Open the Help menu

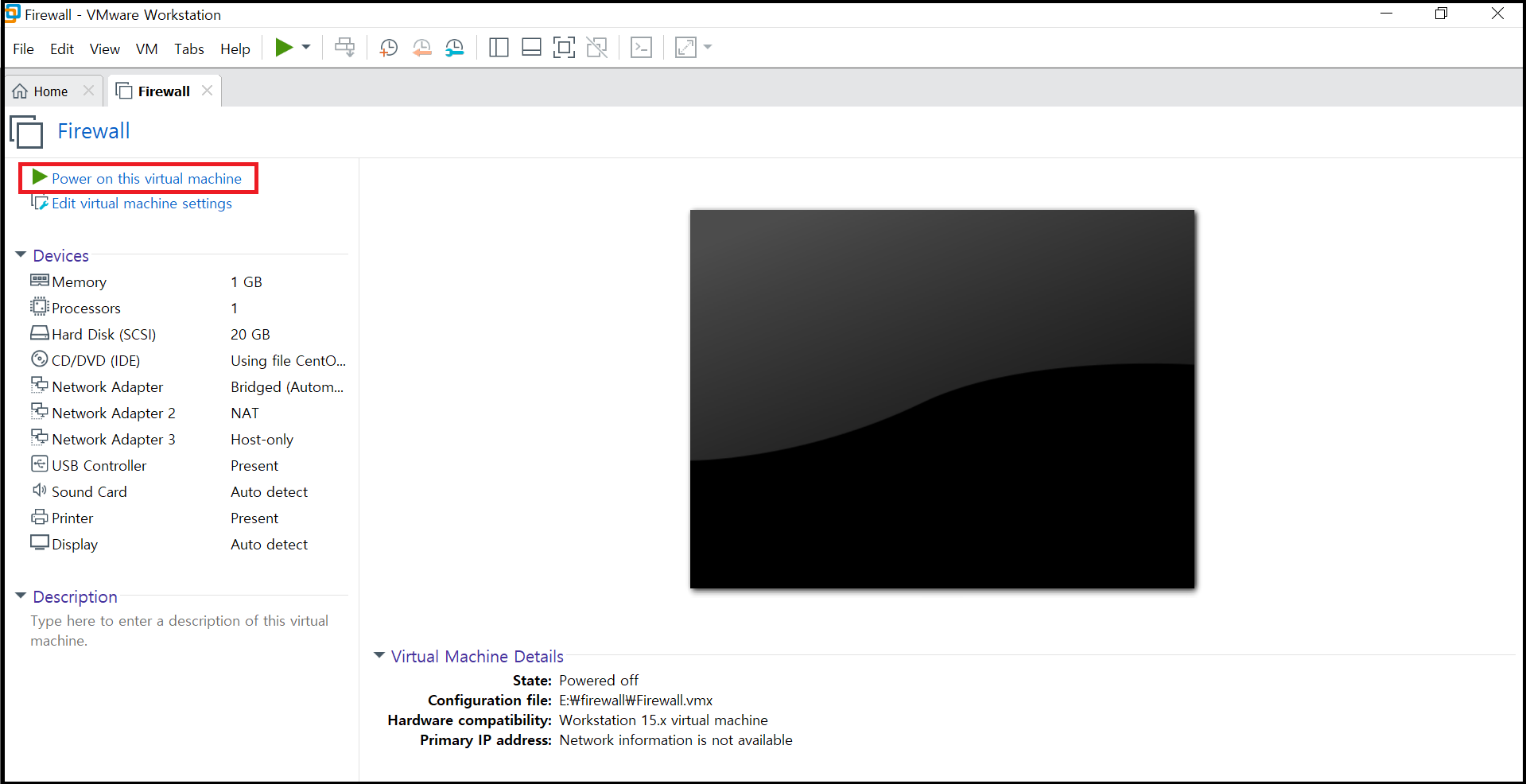pyautogui.click(x=235, y=49)
